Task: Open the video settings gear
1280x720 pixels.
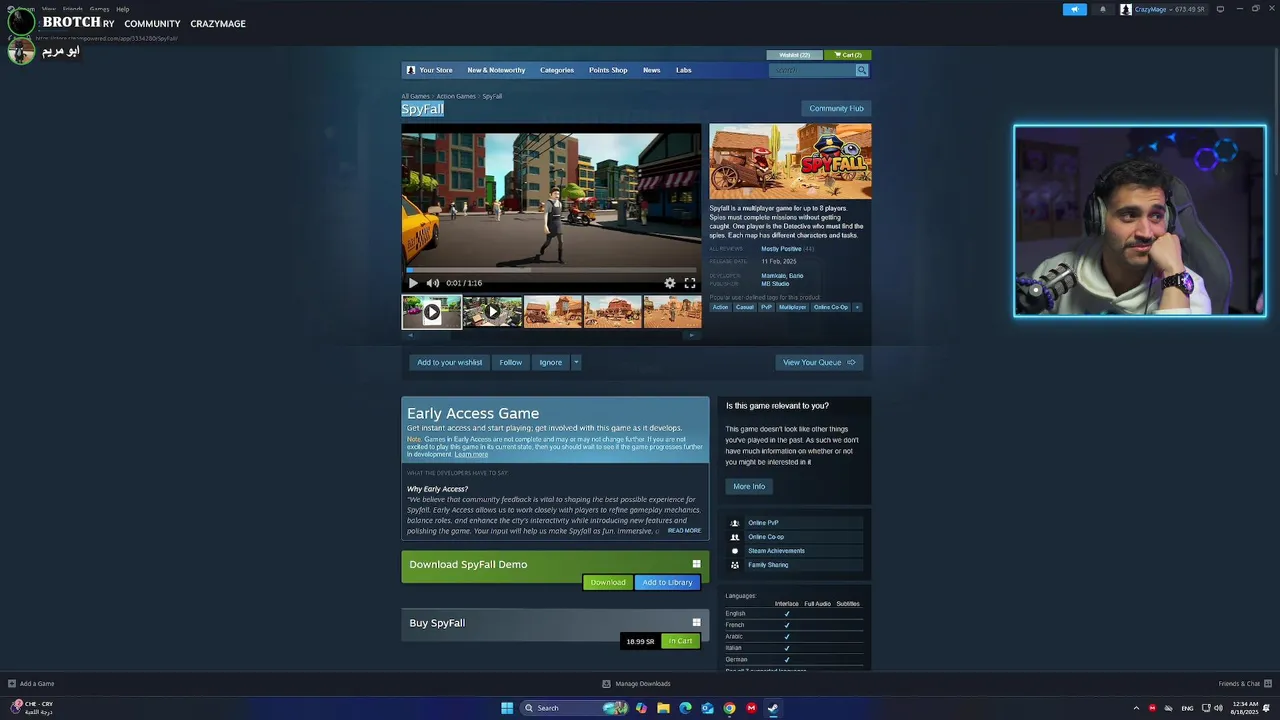Action: pyautogui.click(x=670, y=283)
